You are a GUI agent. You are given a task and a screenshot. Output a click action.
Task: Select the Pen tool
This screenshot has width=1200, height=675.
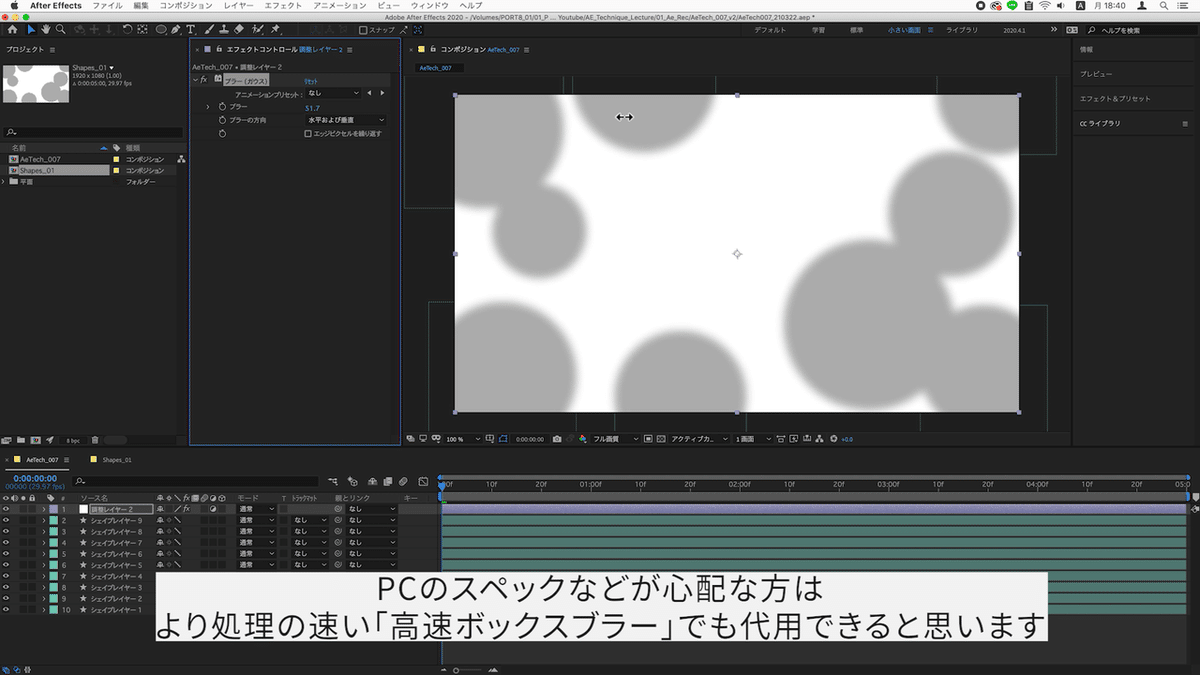pyautogui.click(x=177, y=30)
